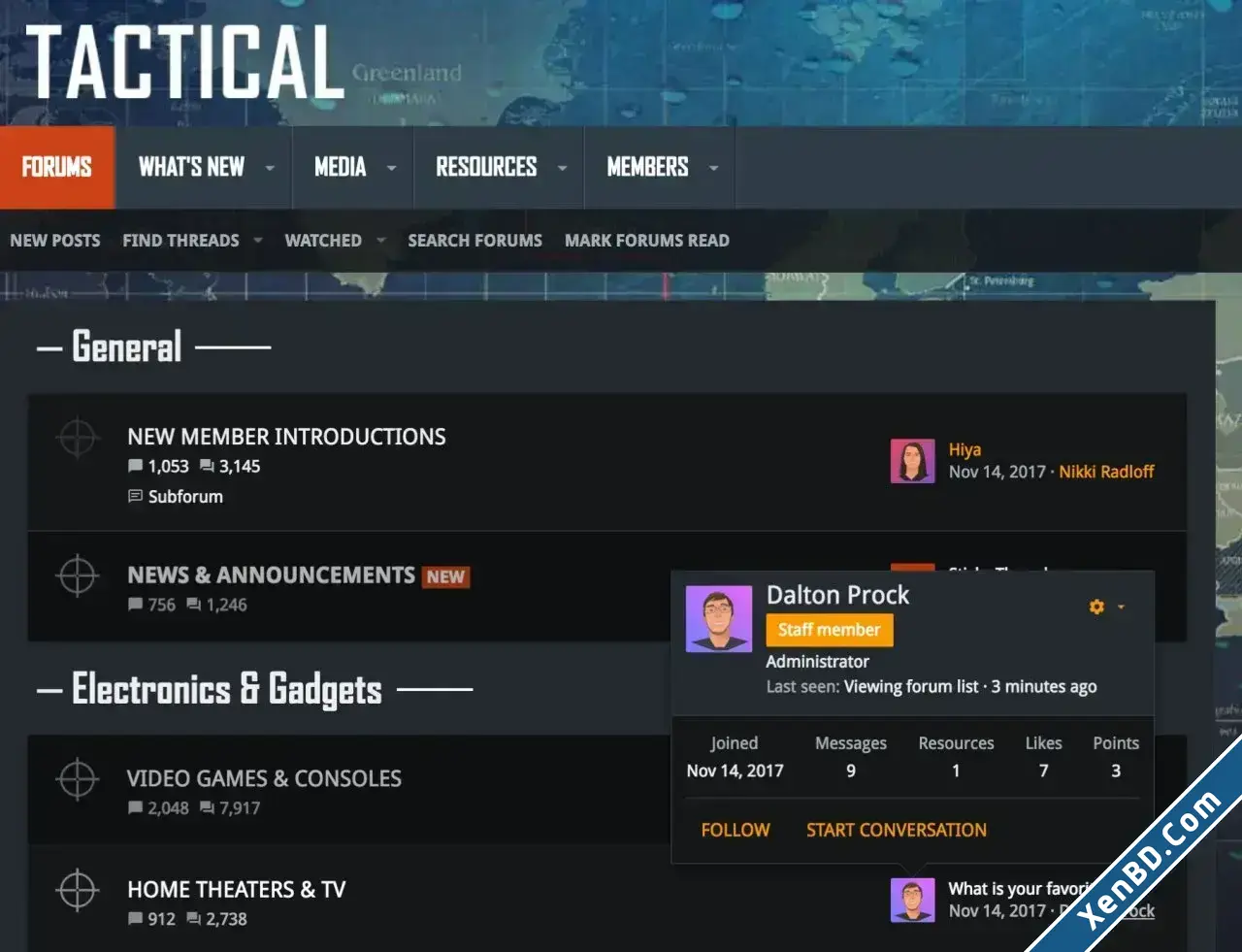Click the 1,053 threads count icon

coord(135,467)
